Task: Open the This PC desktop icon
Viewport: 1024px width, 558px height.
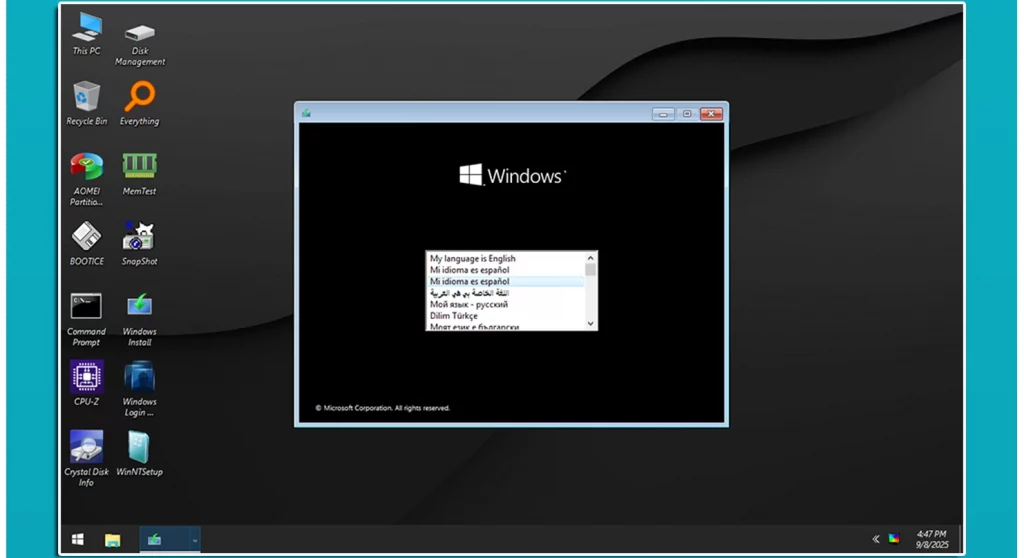Action: tap(87, 28)
